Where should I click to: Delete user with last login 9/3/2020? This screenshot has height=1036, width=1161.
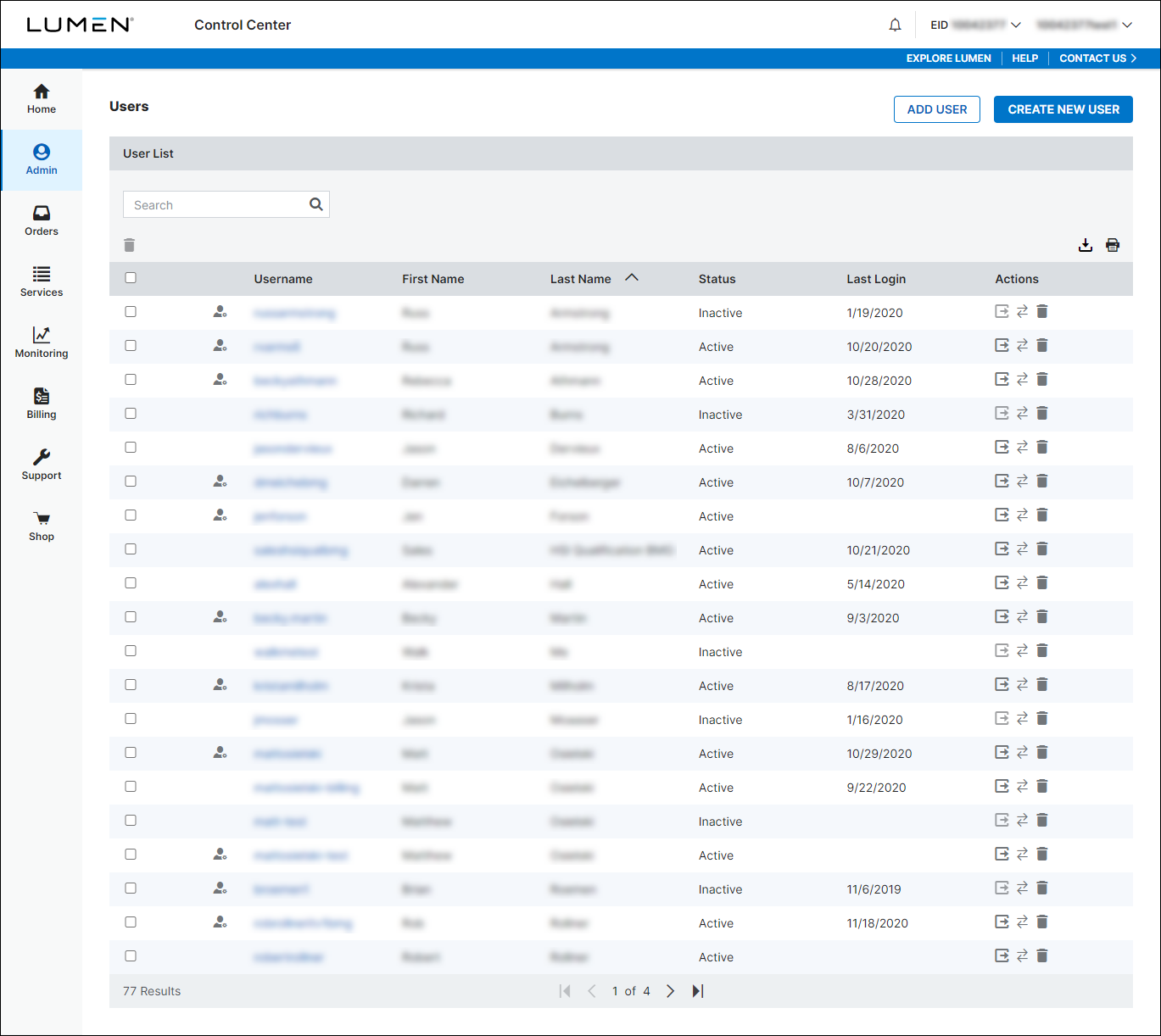click(1042, 616)
